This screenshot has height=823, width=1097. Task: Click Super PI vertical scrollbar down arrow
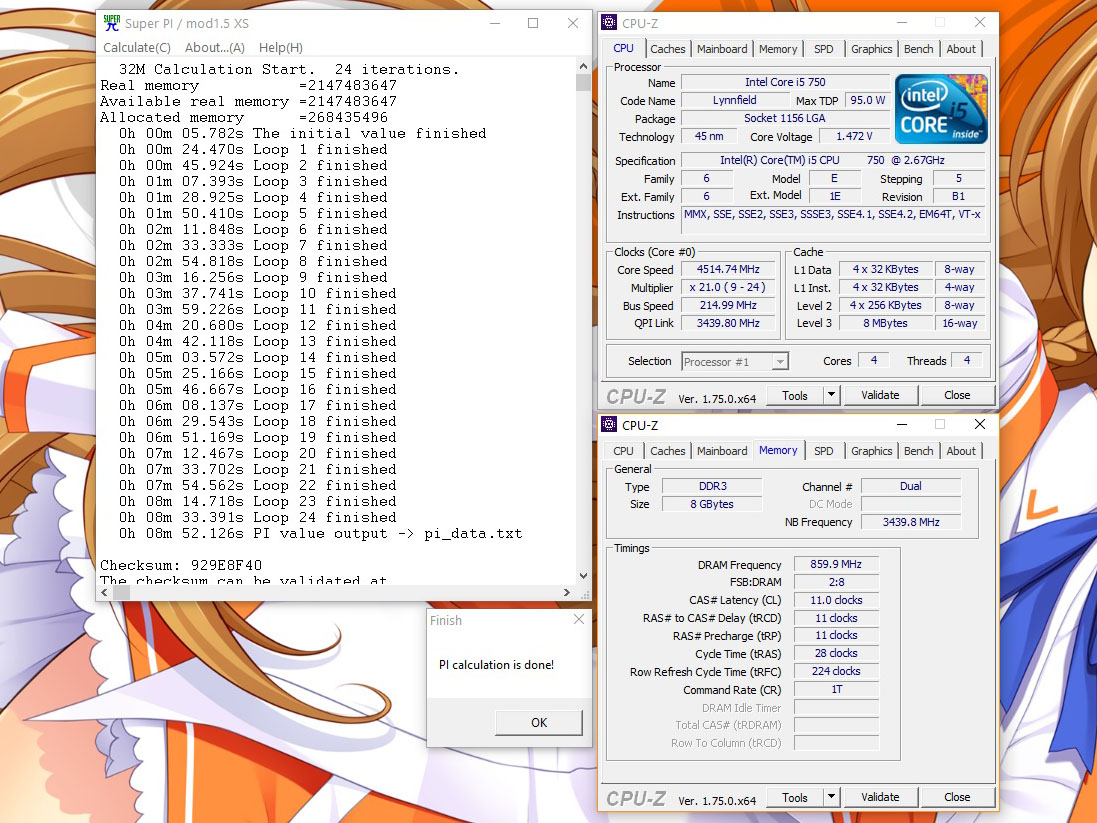583,576
